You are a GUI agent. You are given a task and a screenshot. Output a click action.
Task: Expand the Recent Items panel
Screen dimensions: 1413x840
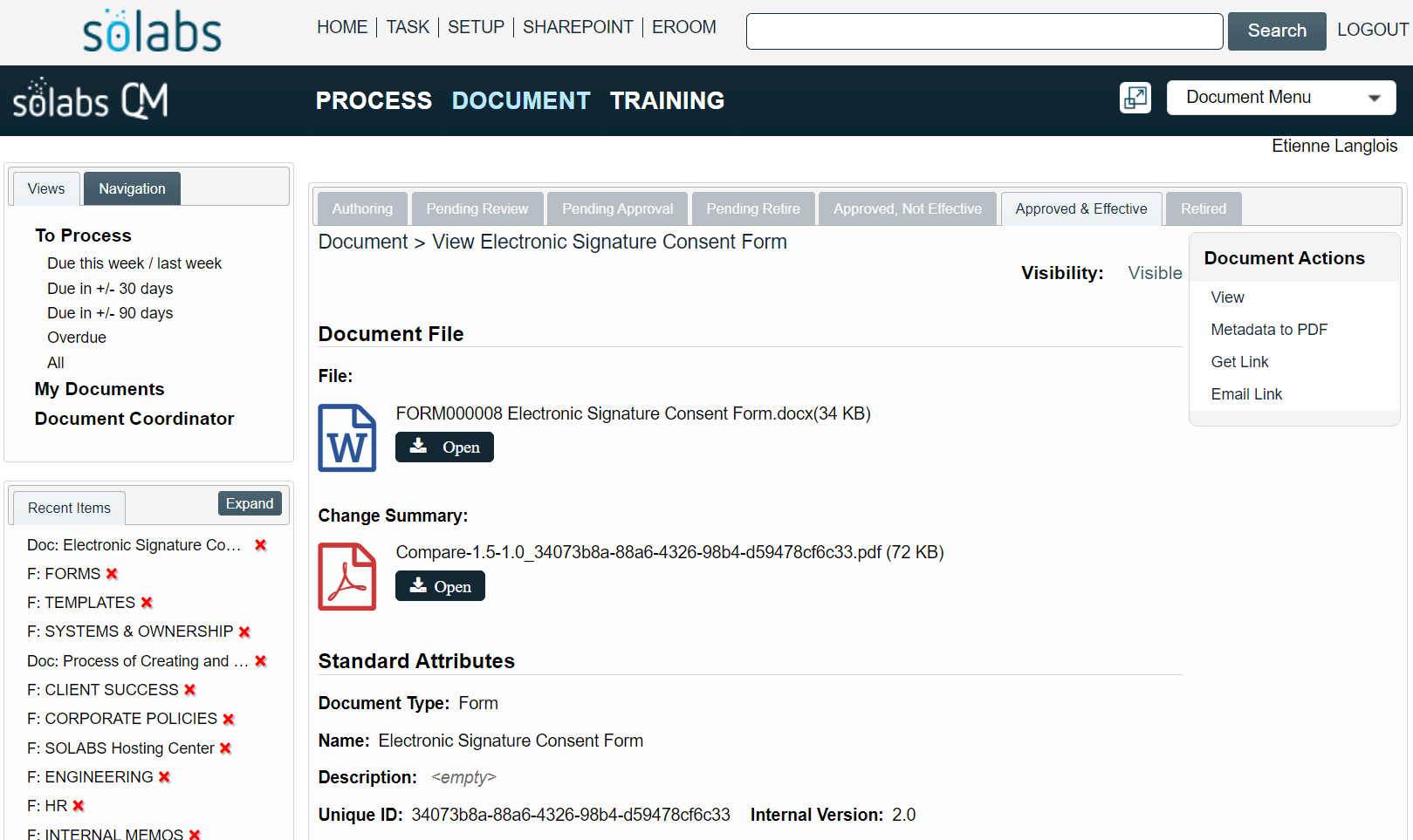click(250, 503)
